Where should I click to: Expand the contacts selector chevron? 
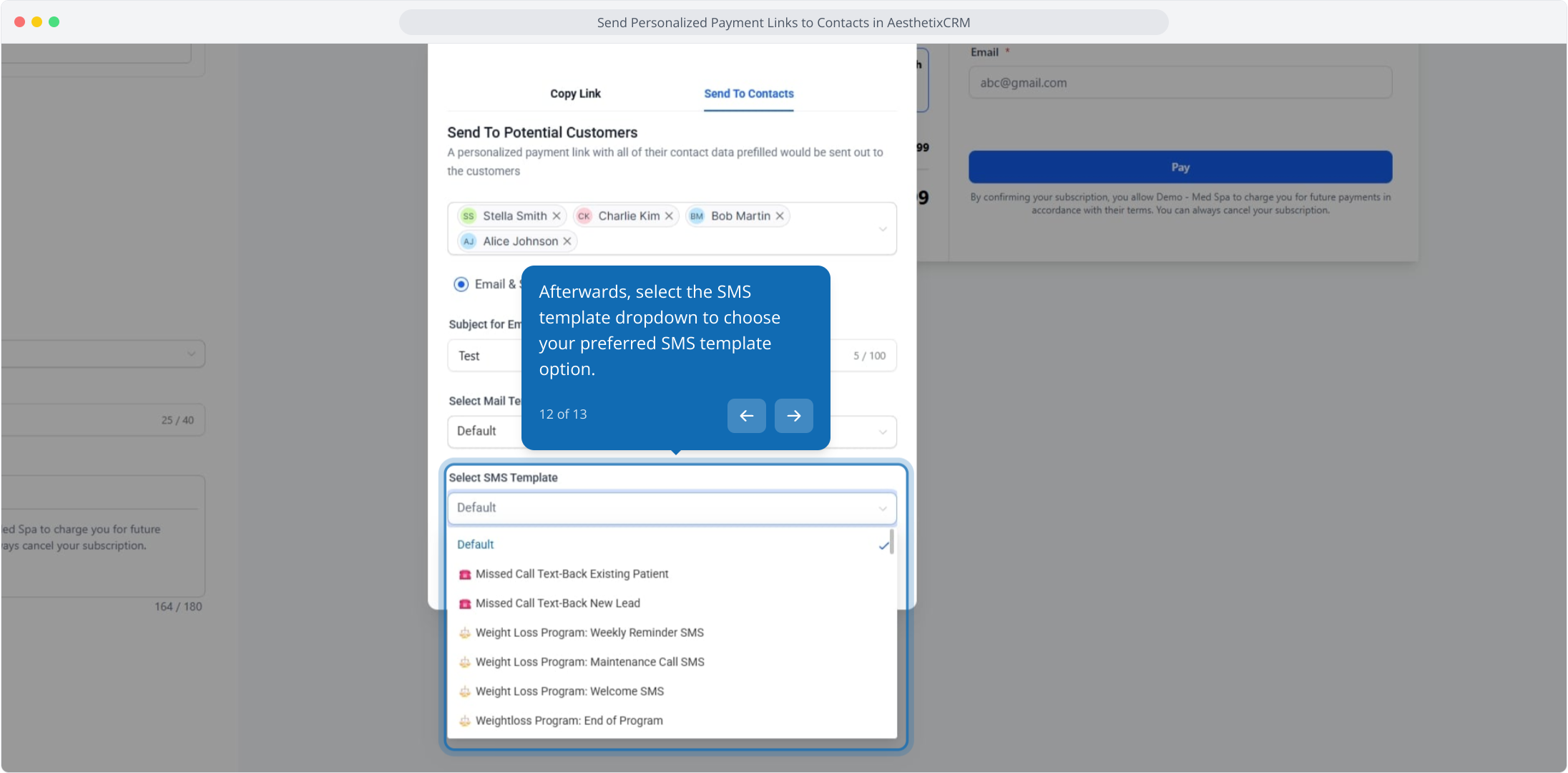coord(883,229)
